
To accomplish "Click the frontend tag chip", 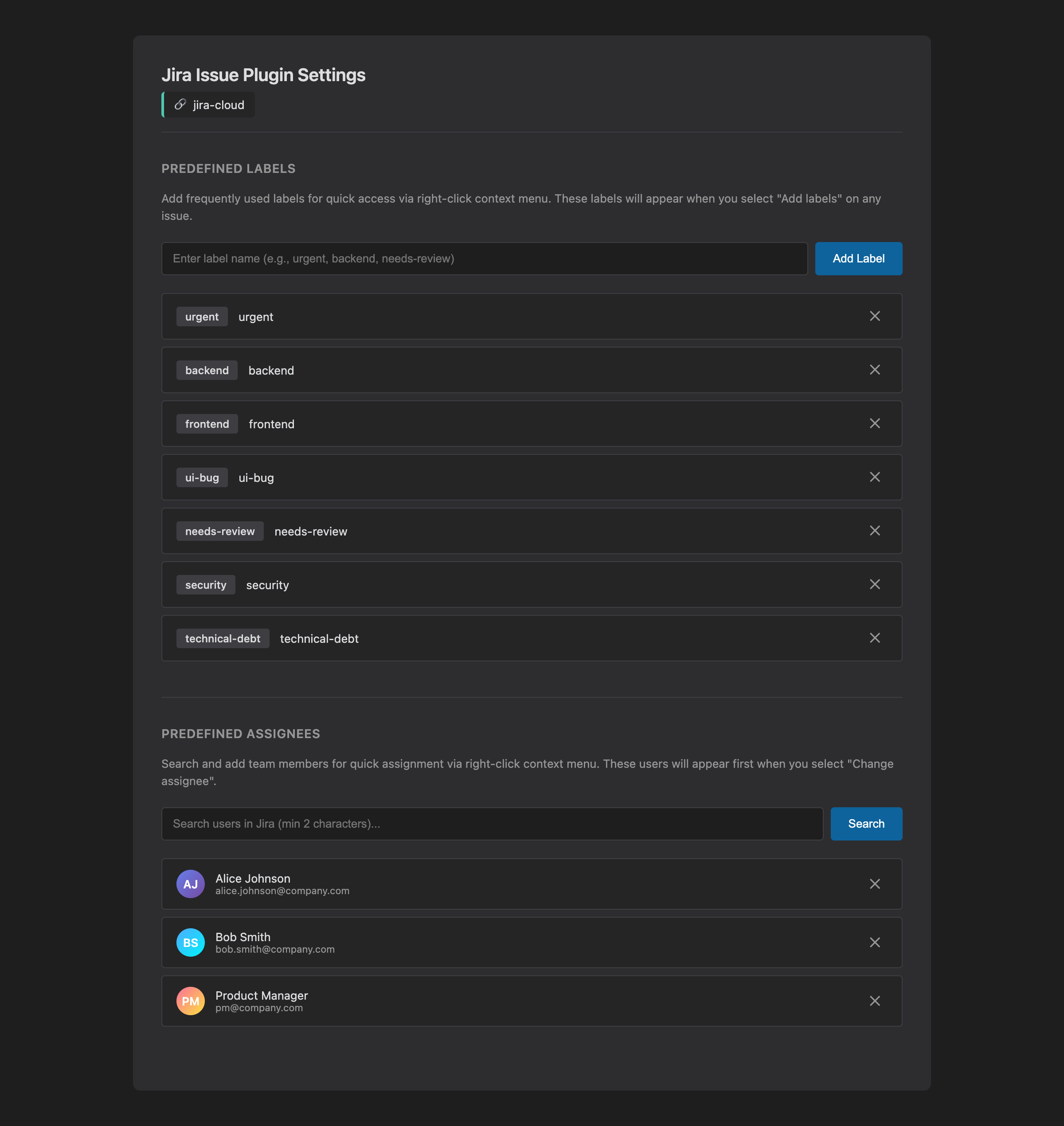I will point(207,424).
